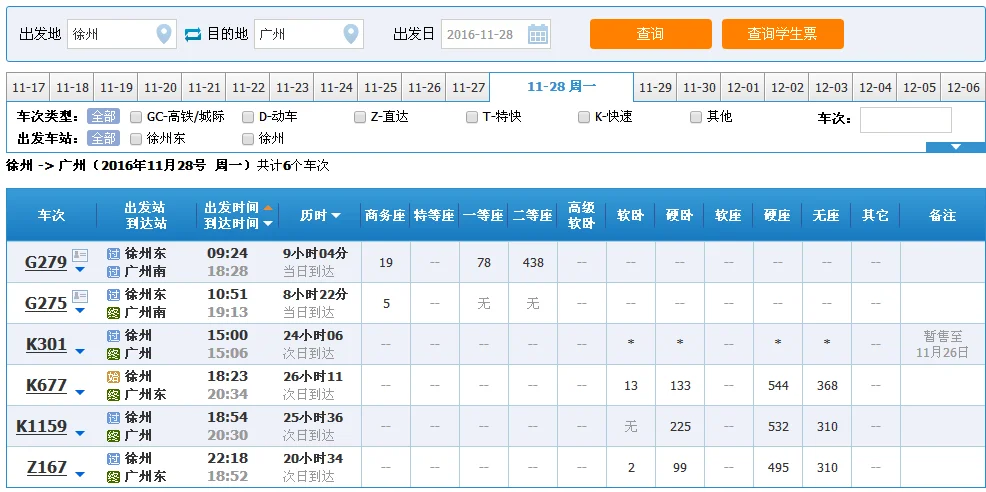Select the 11-28 周一 date tab

[x=562, y=87]
